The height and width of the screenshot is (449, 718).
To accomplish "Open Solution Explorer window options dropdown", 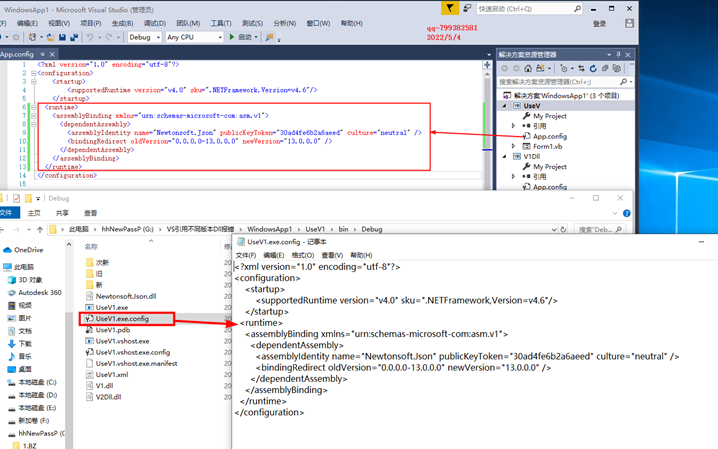I will pyautogui.click(x=609, y=54).
